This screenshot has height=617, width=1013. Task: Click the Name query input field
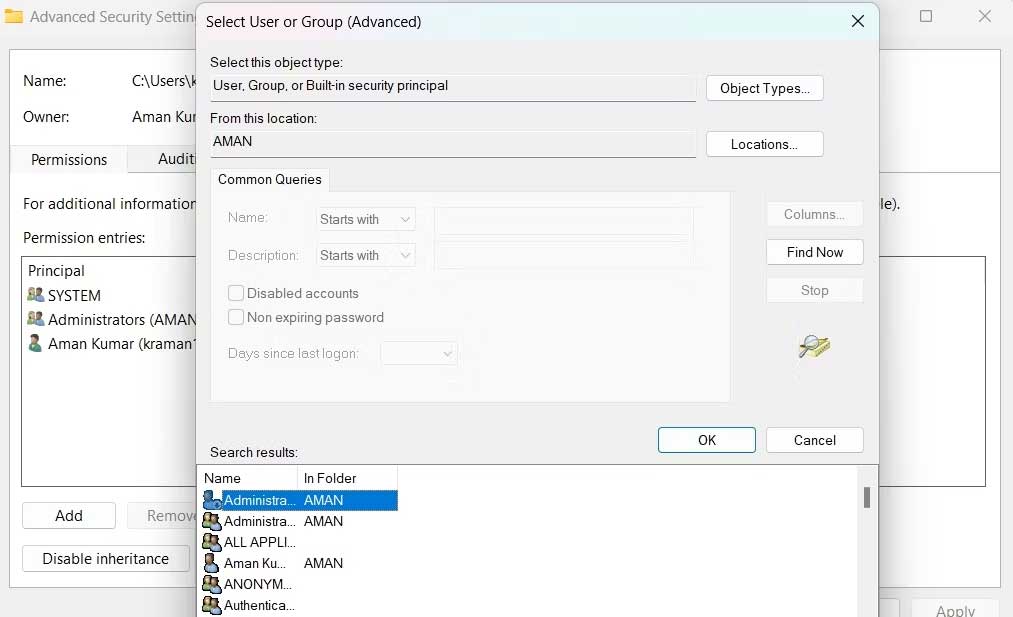[x=563, y=219]
